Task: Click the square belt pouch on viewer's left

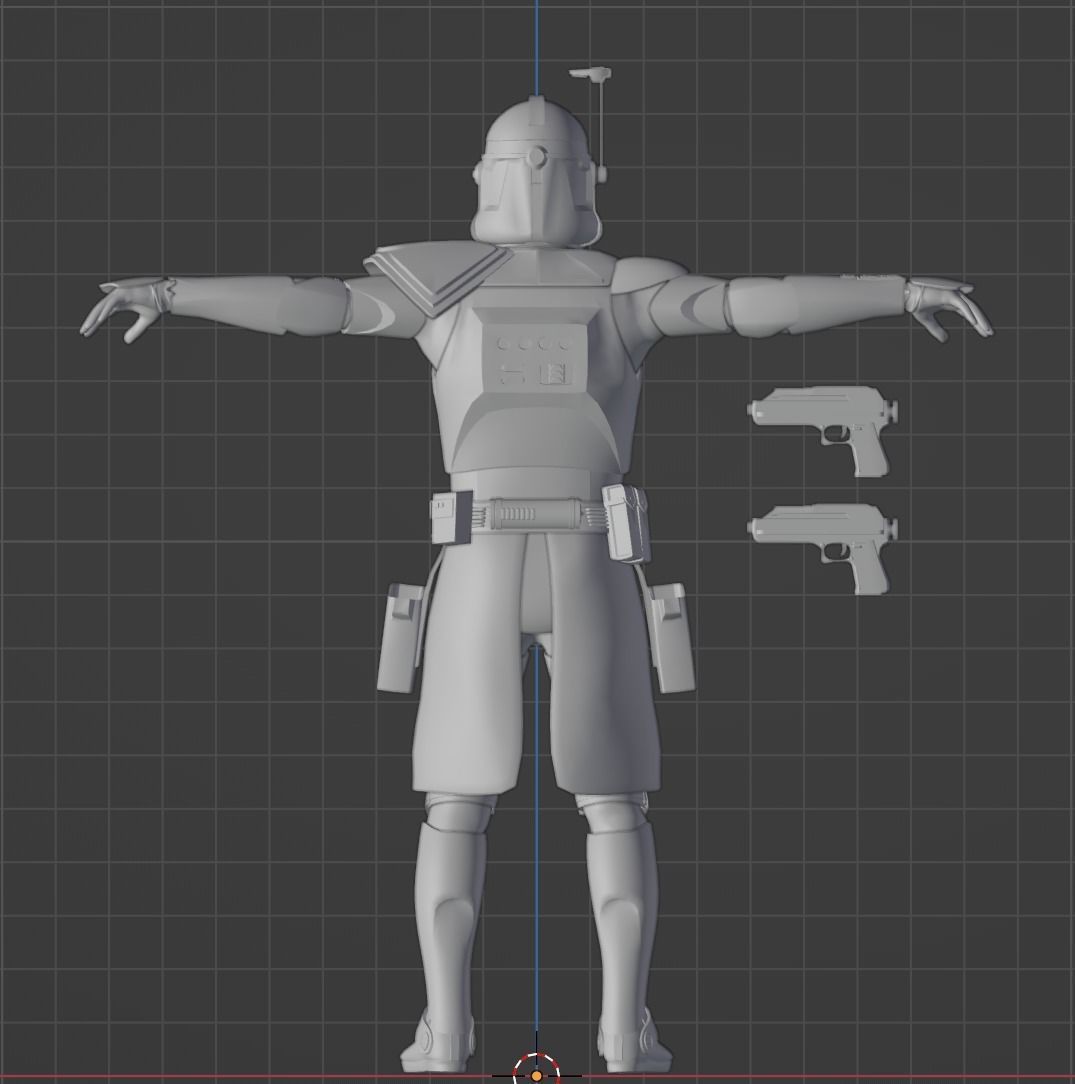Action: [452, 517]
